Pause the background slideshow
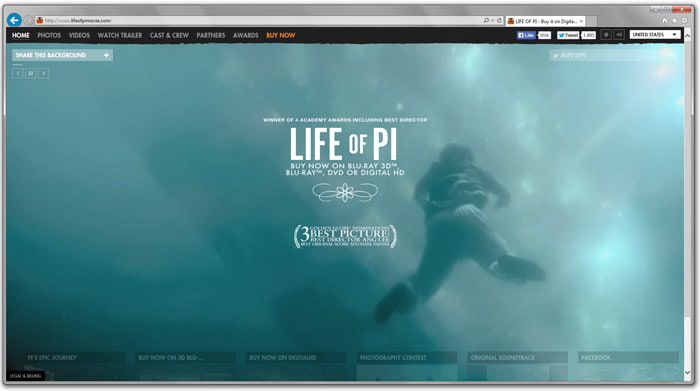Viewport: 700px width, 391px height. (30, 73)
